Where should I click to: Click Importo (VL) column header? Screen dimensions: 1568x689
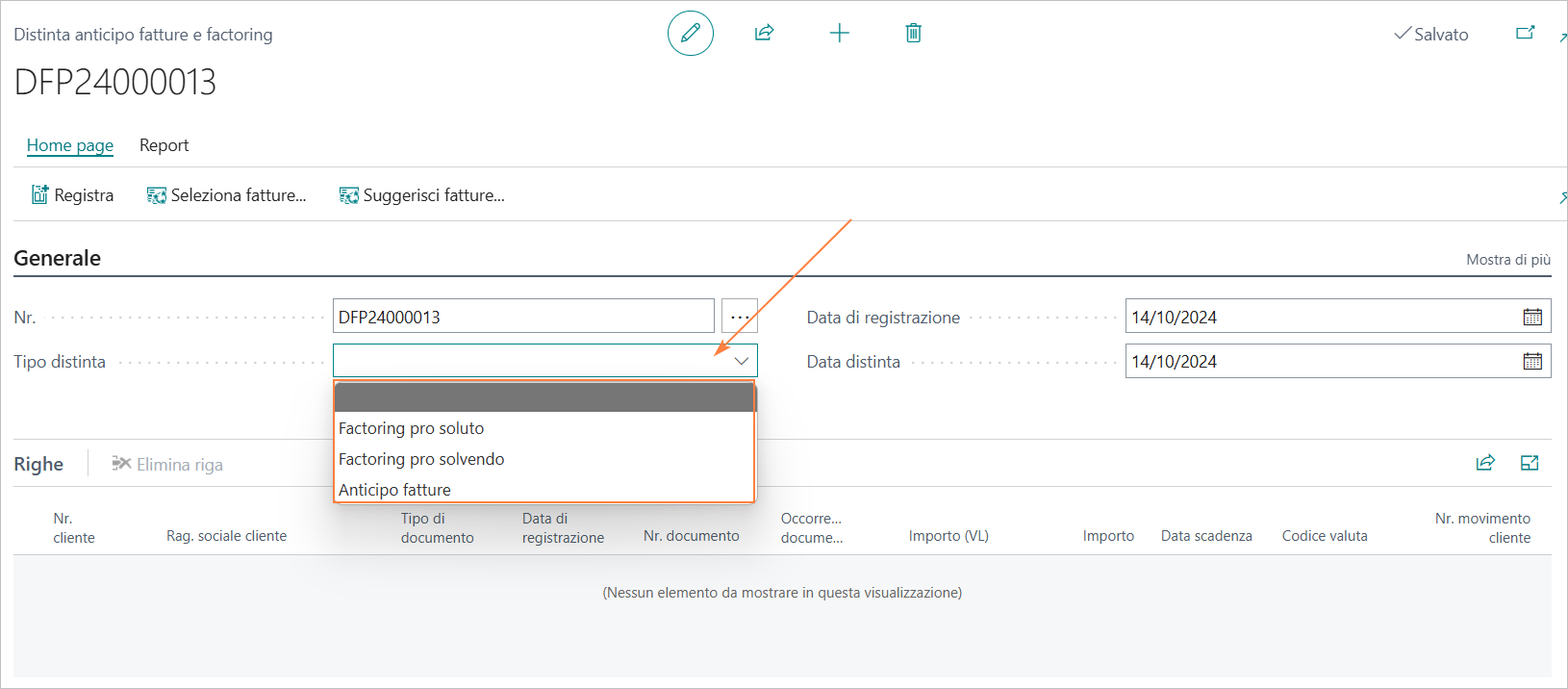948,536
